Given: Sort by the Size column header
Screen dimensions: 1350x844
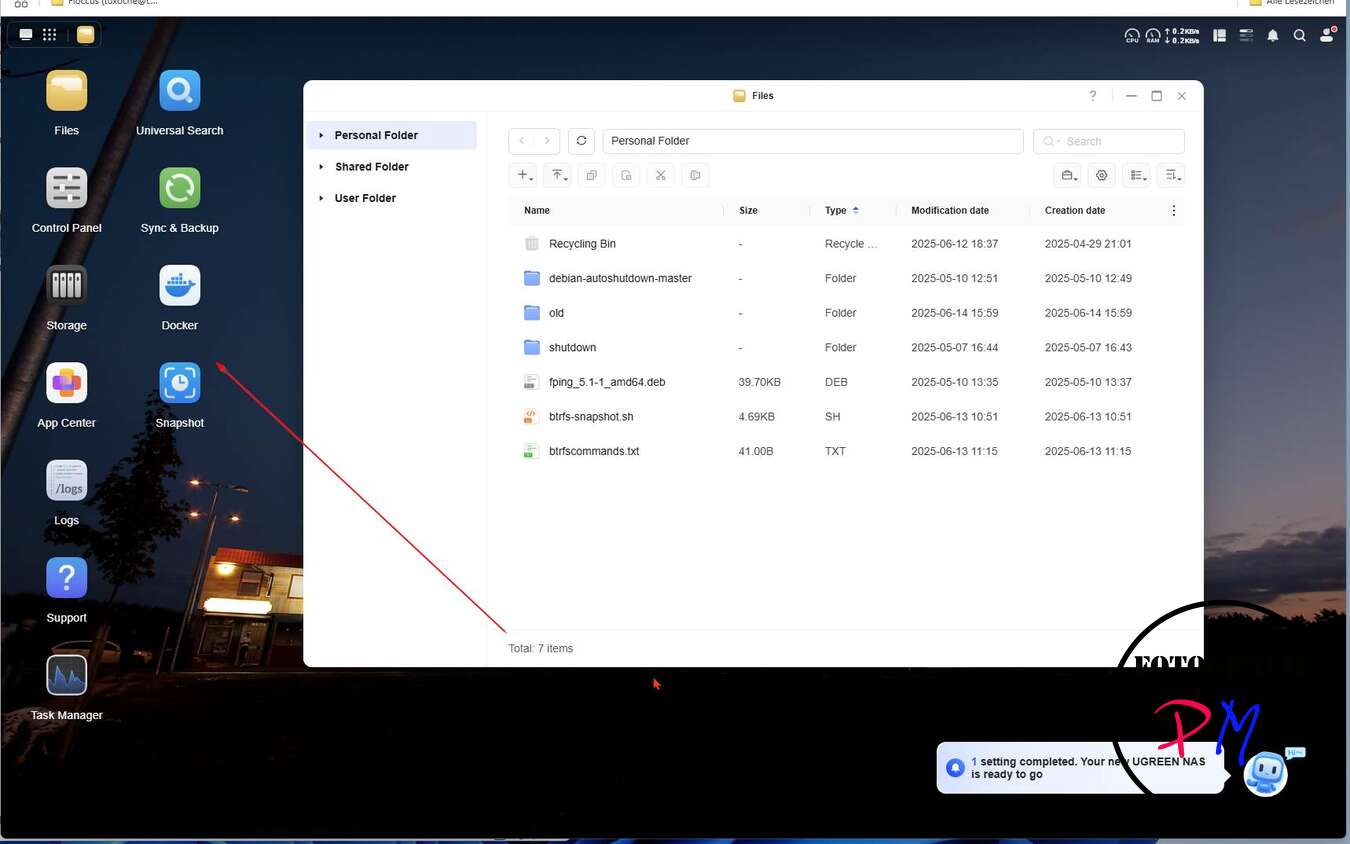Looking at the screenshot, I should click(x=748, y=211).
